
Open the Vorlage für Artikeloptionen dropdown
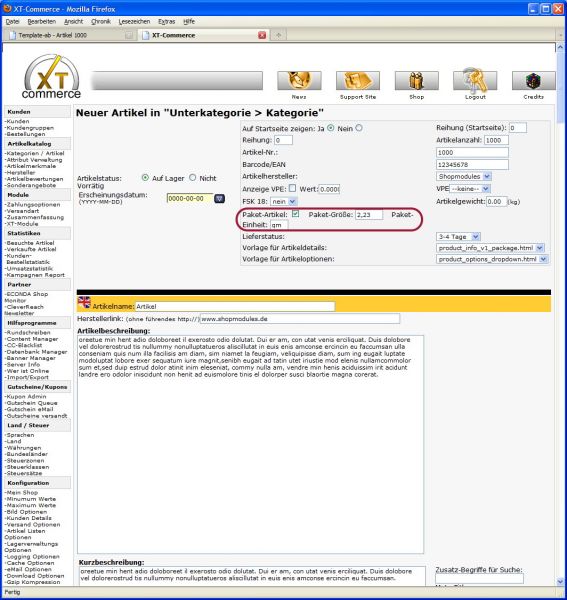point(492,259)
